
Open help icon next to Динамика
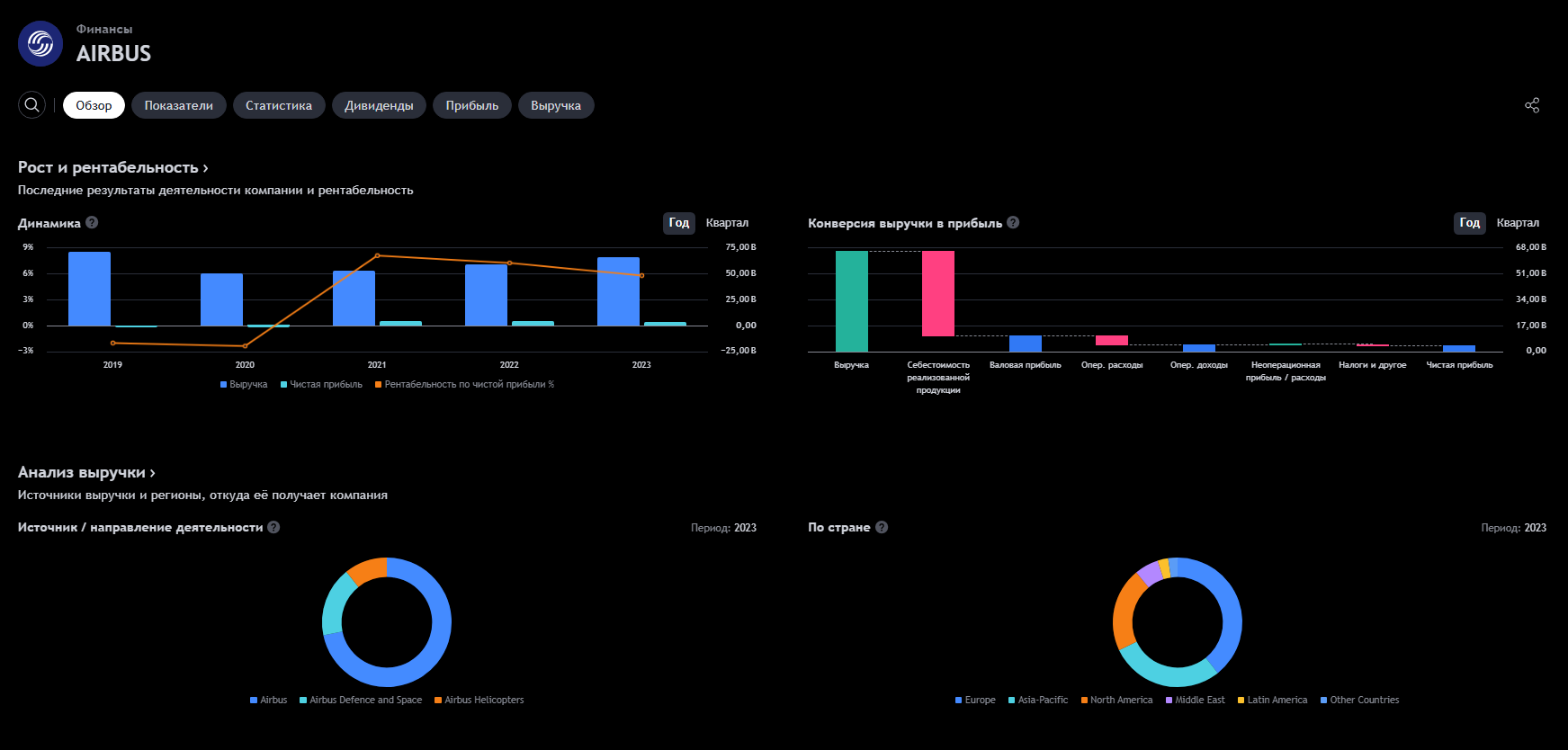[92, 222]
